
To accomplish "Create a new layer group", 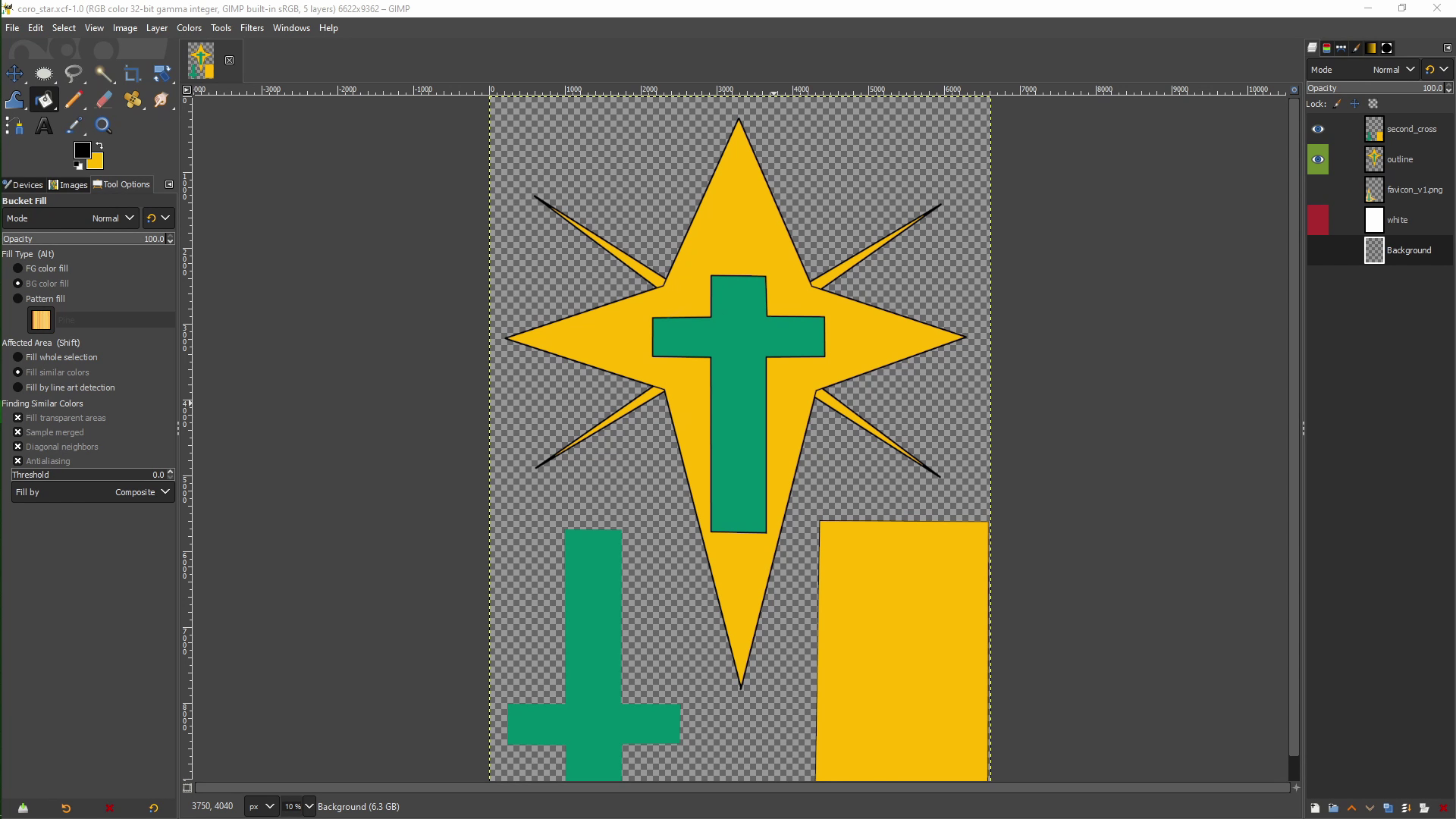I will pos(1333,808).
